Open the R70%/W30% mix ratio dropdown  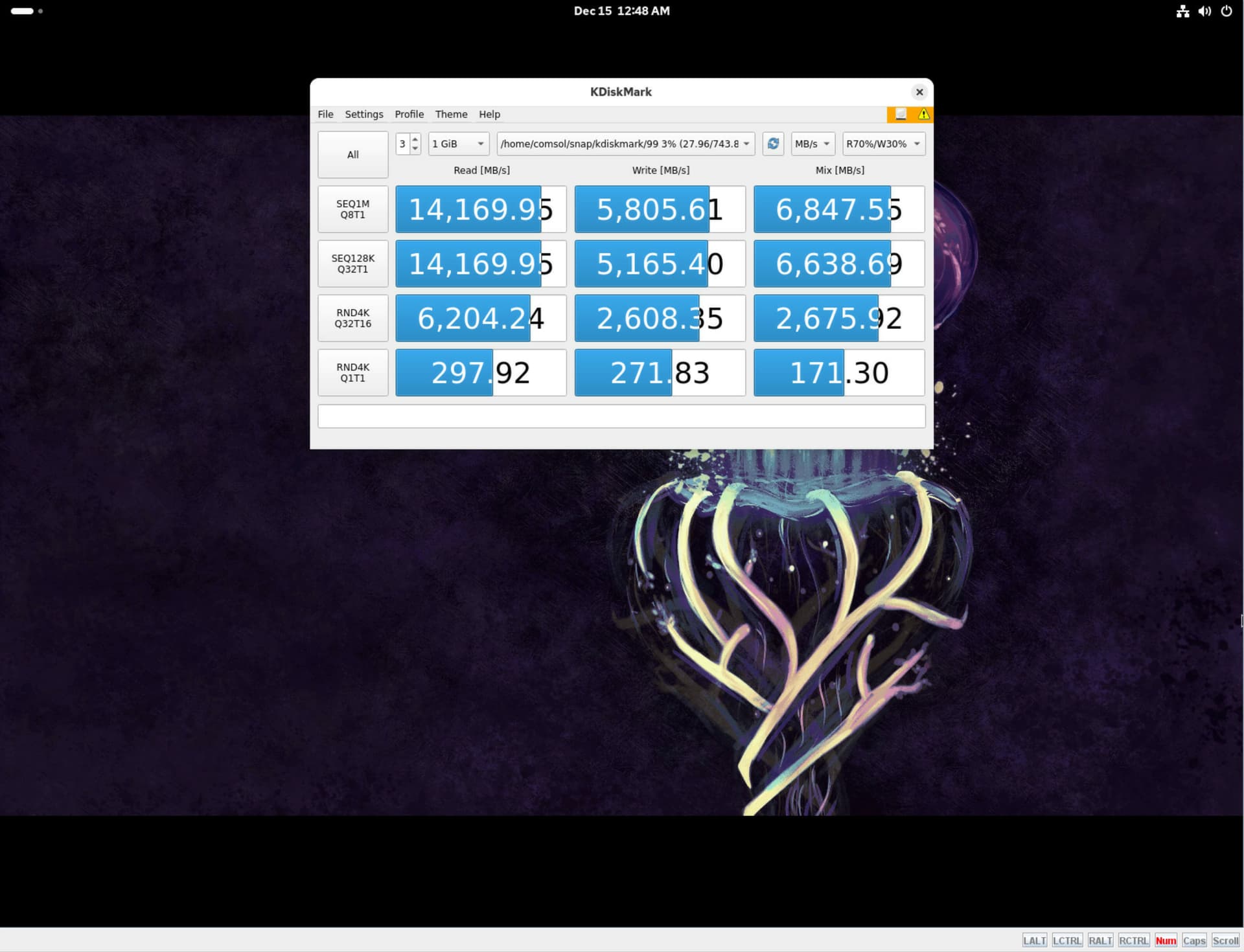884,144
